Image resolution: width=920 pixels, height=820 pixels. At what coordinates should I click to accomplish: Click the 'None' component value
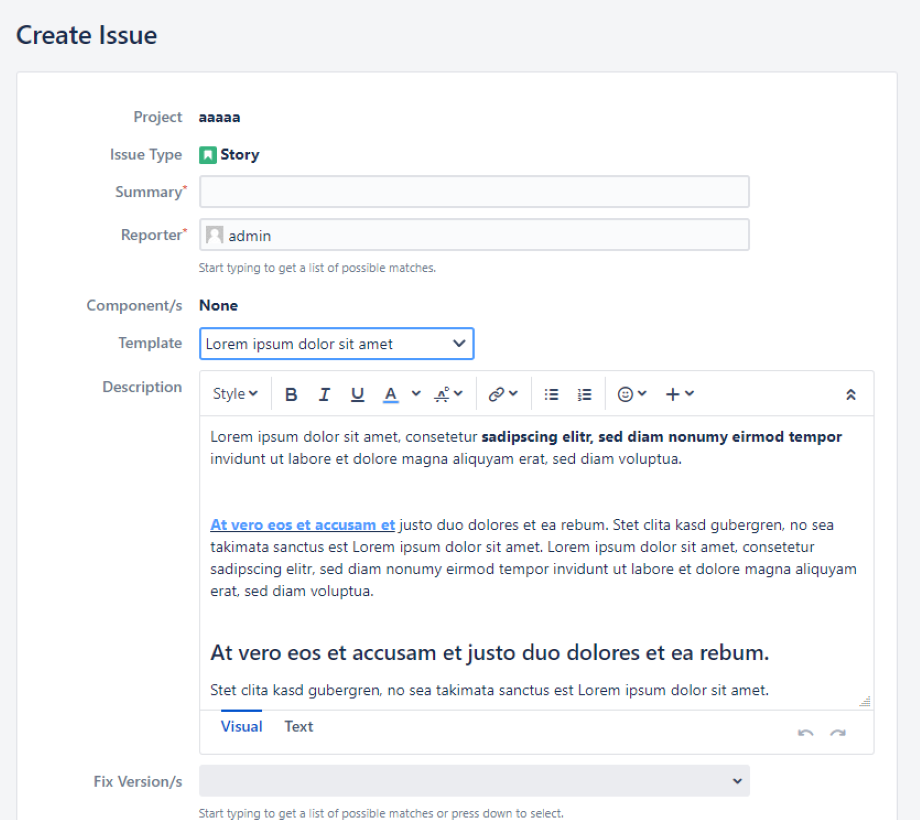point(218,306)
